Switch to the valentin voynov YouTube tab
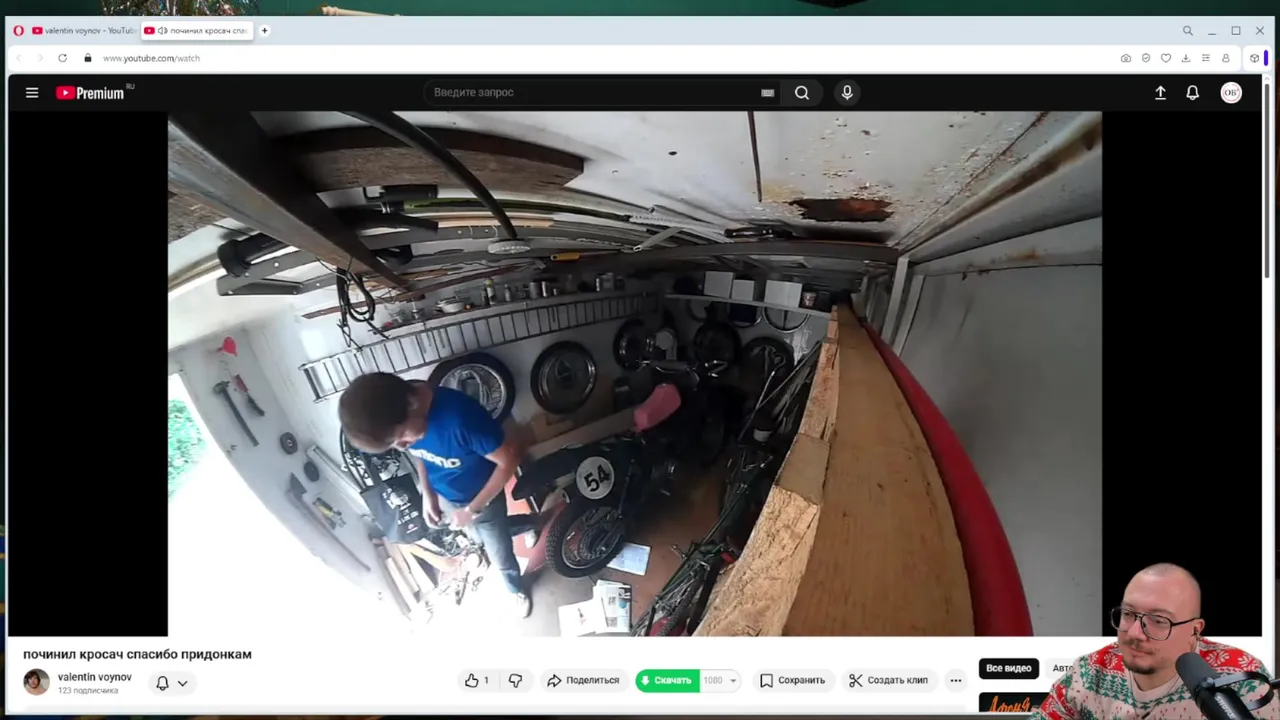 [83, 31]
